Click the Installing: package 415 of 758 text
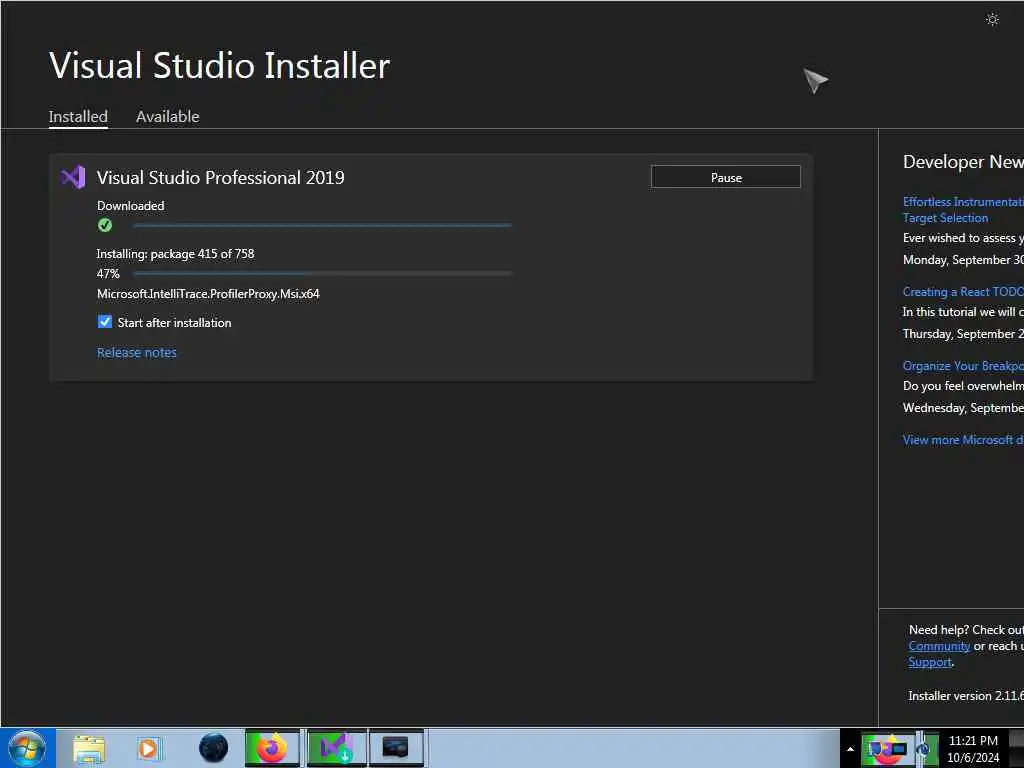This screenshot has width=1024, height=768. [x=176, y=253]
